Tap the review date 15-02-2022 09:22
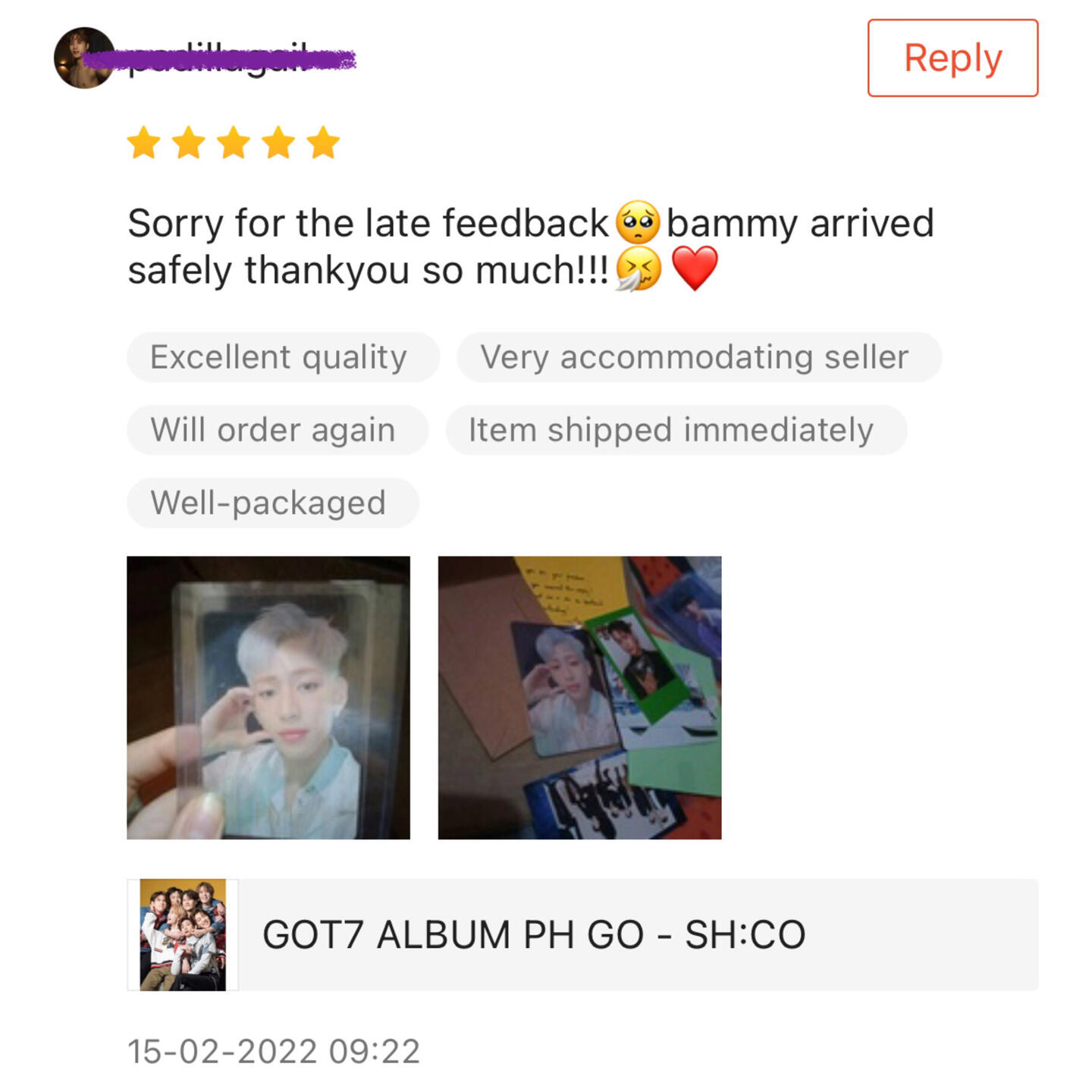This screenshot has height=1092, width=1092. [x=274, y=1052]
